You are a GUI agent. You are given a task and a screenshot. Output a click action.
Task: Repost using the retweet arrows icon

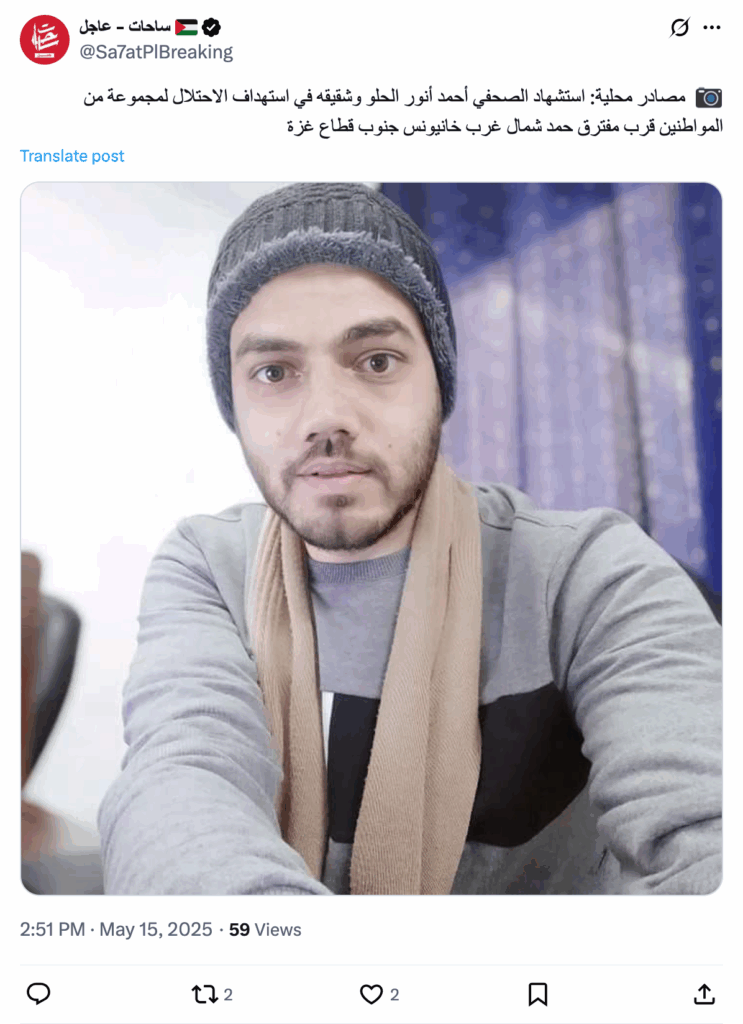coord(204,994)
